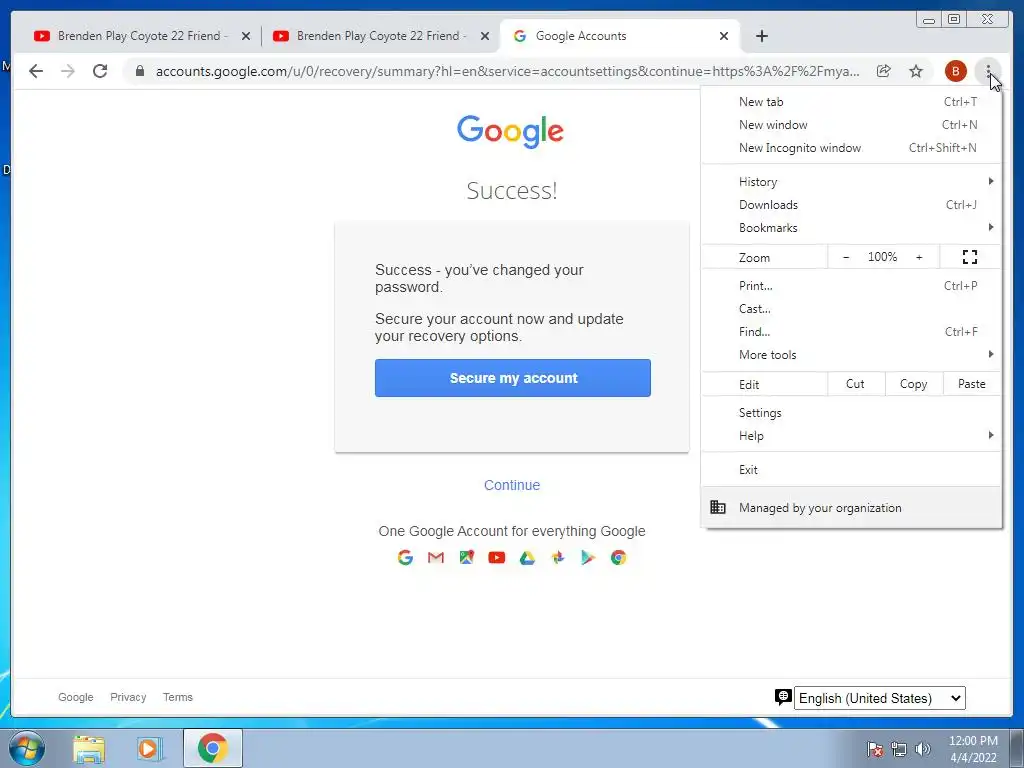The height and width of the screenshot is (768, 1024).
Task: Open the Privacy footer link
Action: pyautogui.click(x=128, y=697)
